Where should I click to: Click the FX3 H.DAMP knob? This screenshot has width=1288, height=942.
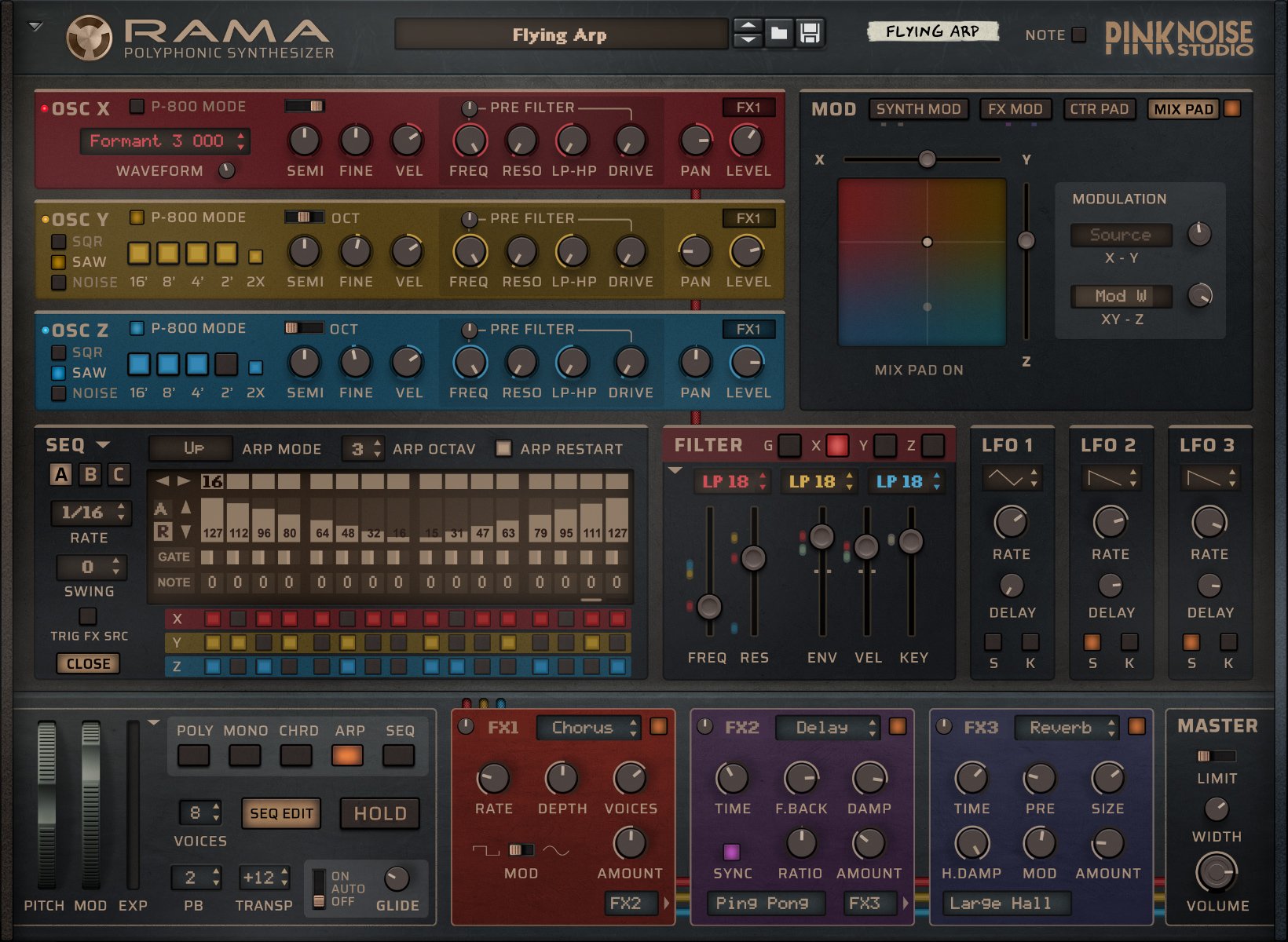(x=971, y=842)
